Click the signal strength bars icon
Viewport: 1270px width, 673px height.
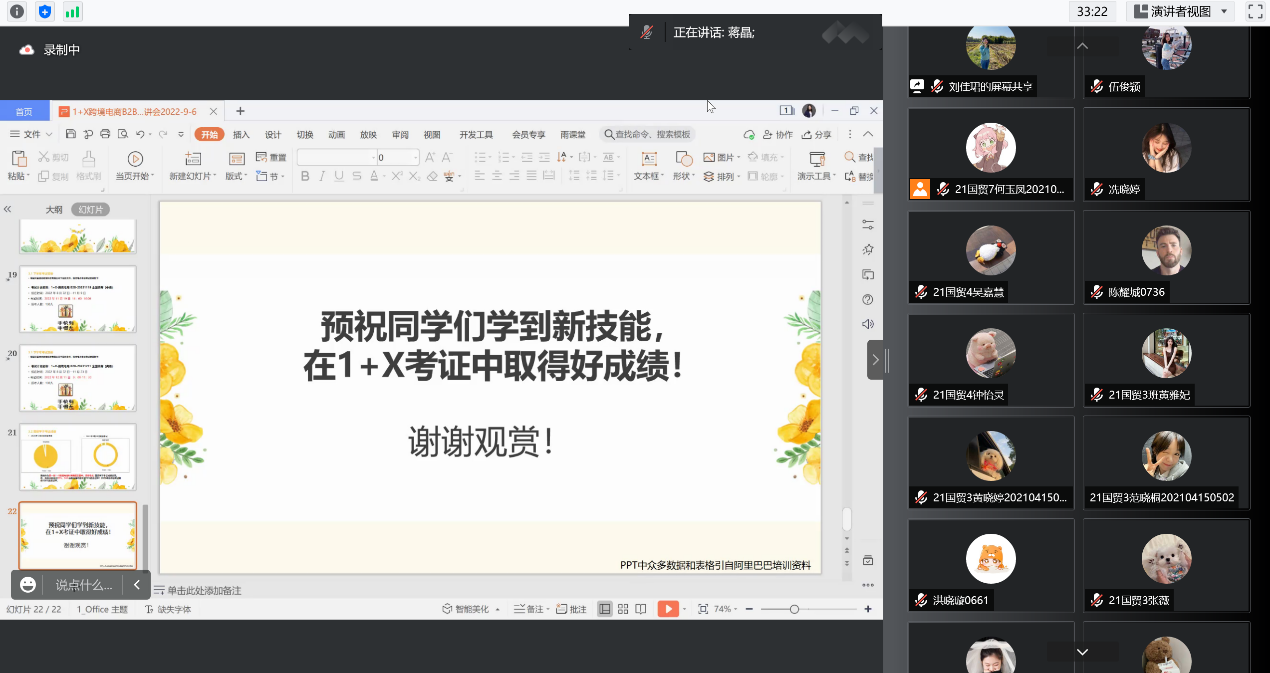coord(72,12)
